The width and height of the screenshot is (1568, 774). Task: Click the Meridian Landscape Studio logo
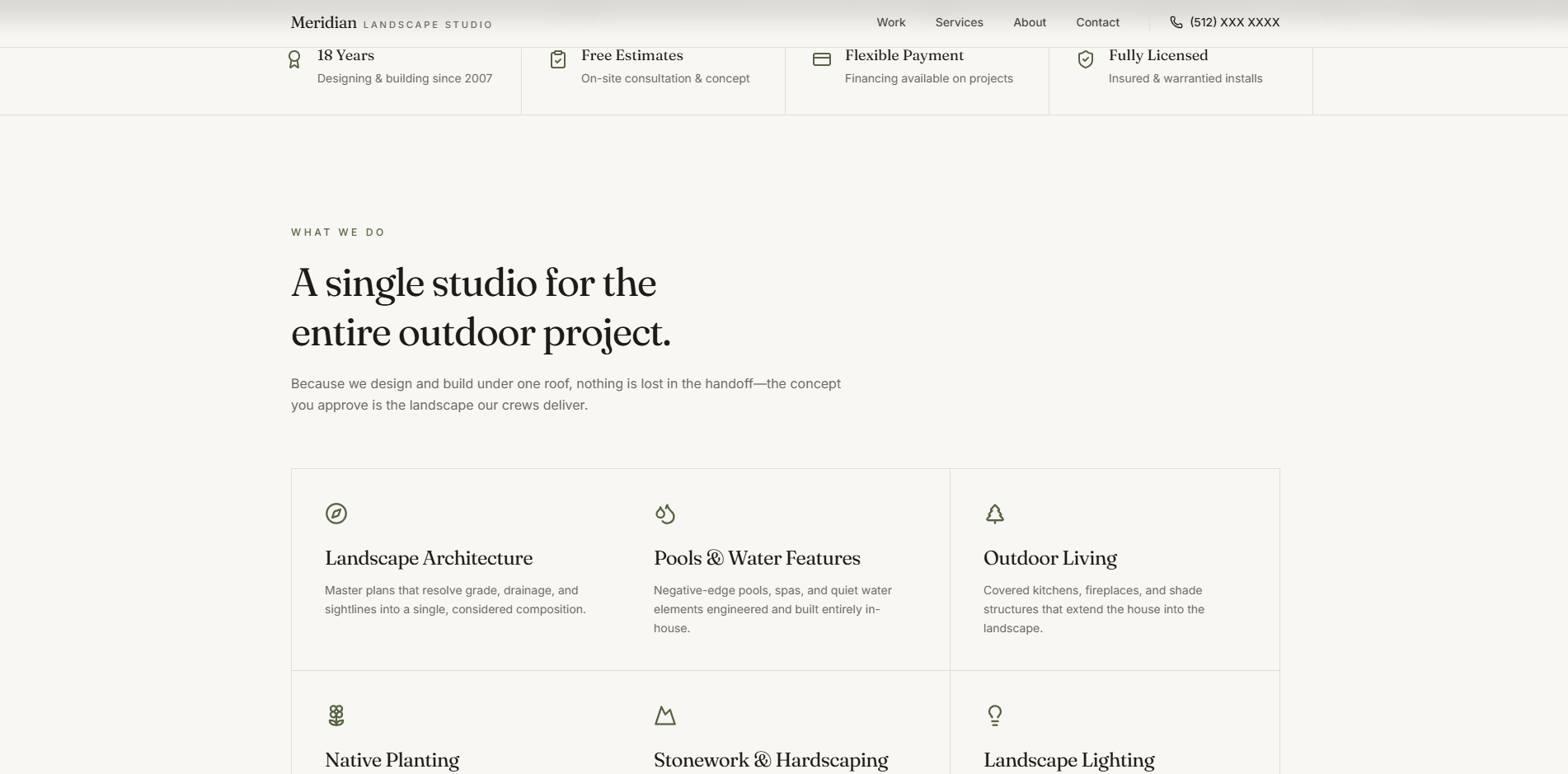point(392,23)
